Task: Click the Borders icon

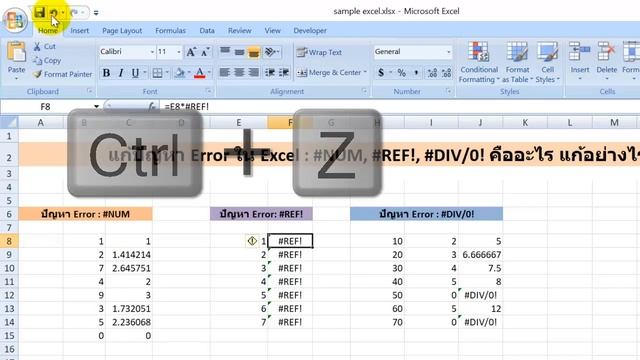Action: [x=157, y=73]
